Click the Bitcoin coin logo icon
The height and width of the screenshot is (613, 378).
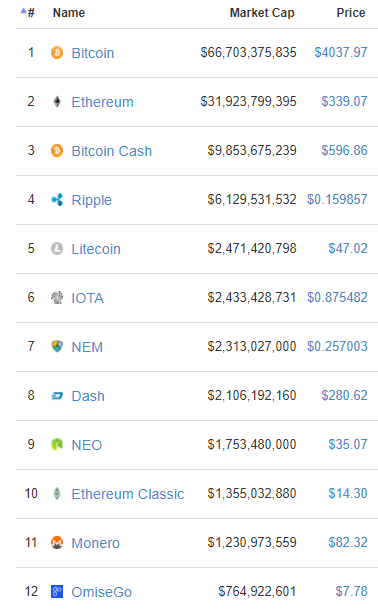tap(57, 52)
